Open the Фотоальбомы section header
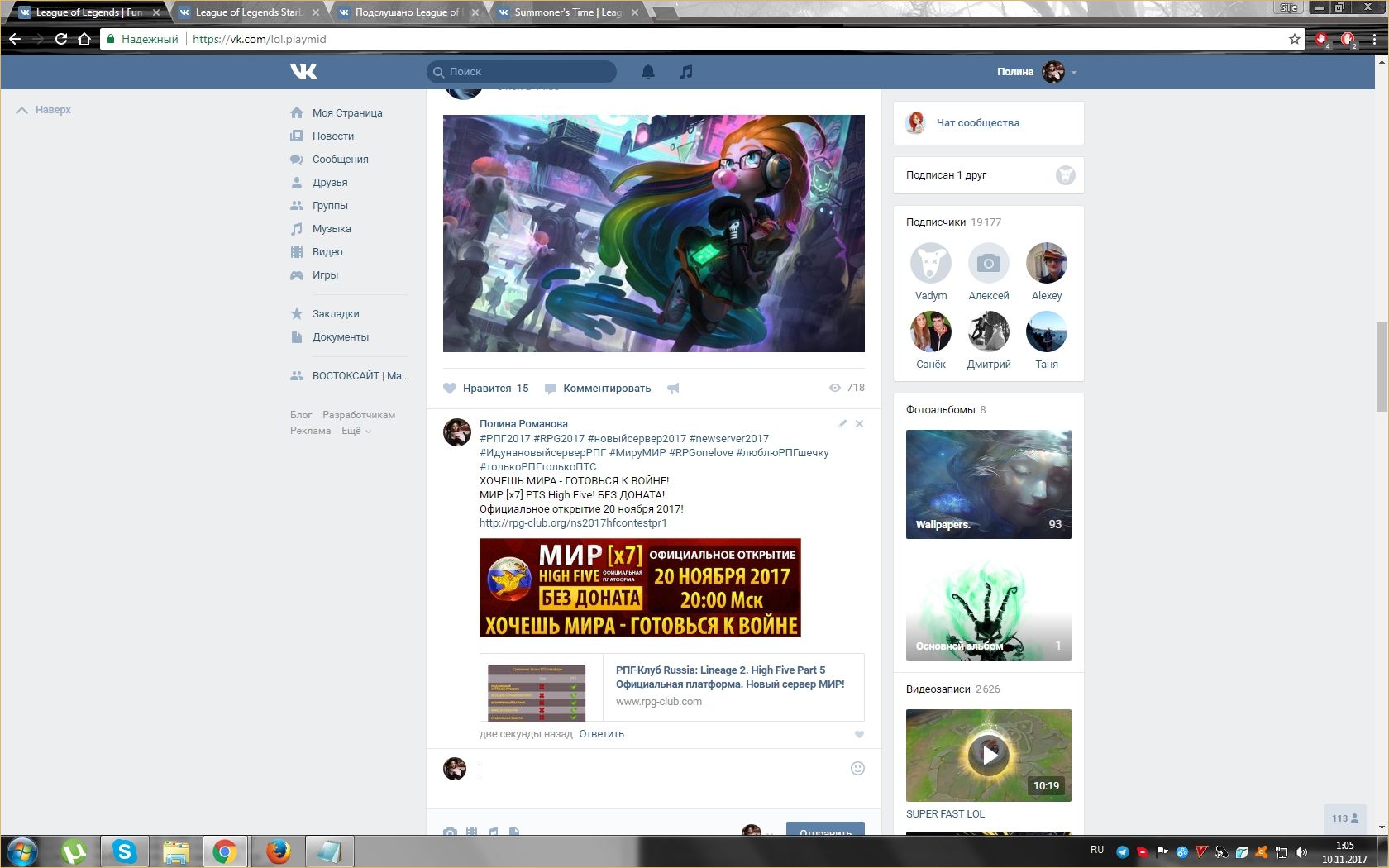 coord(946,410)
